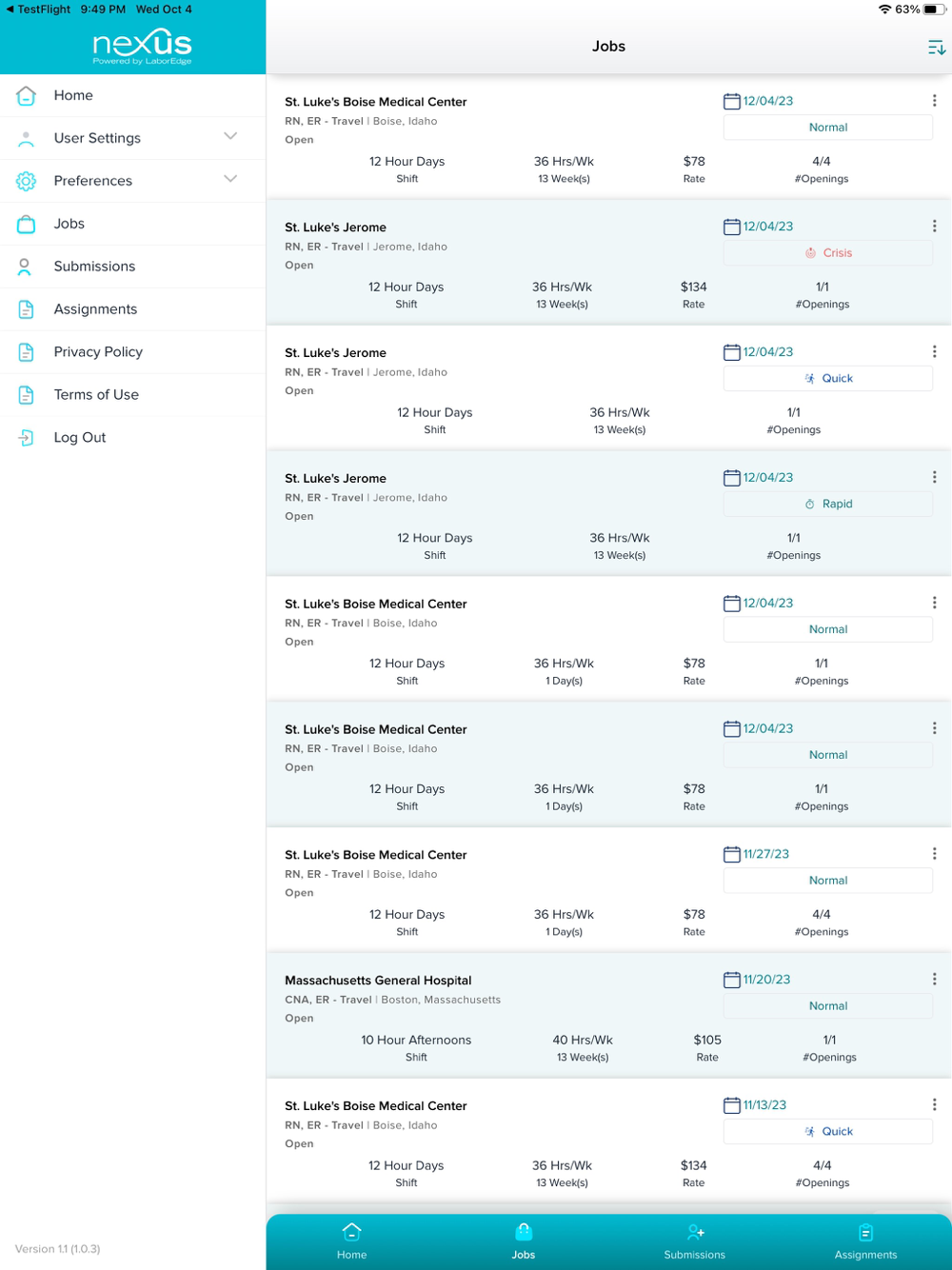Click the Crisis priority badge
This screenshot has height=1270, width=952.
tap(828, 253)
